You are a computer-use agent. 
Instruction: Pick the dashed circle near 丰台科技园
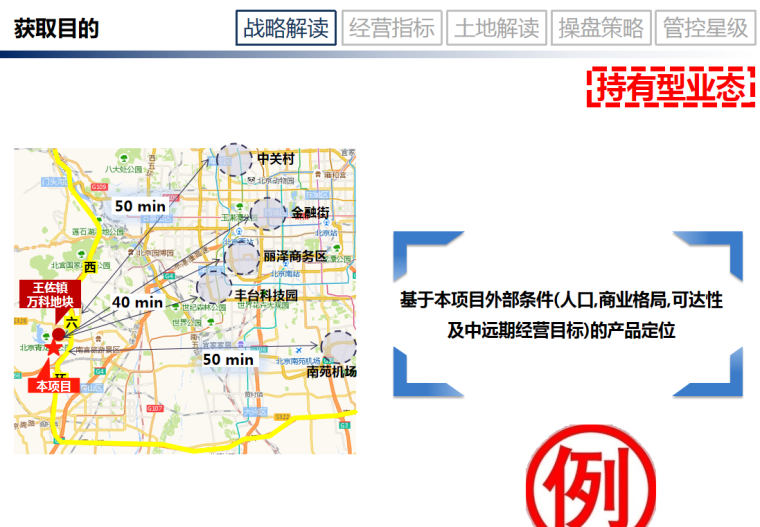214,289
